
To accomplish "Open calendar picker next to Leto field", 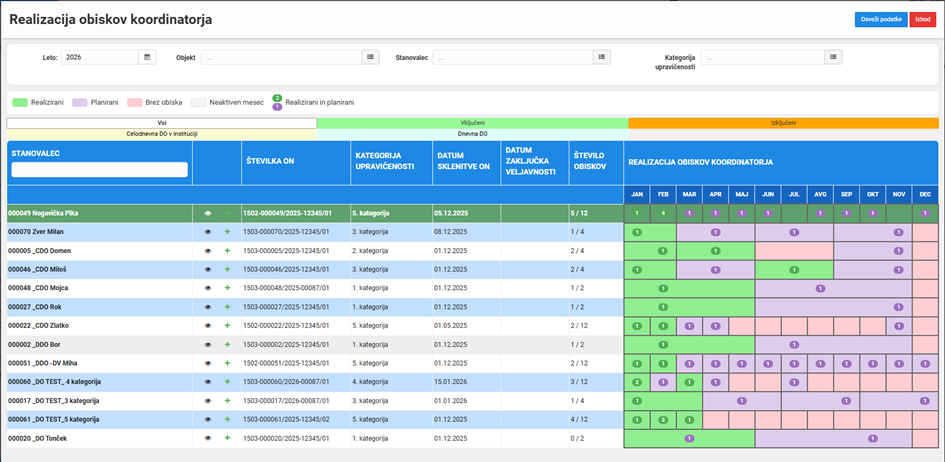I will 147,57.
